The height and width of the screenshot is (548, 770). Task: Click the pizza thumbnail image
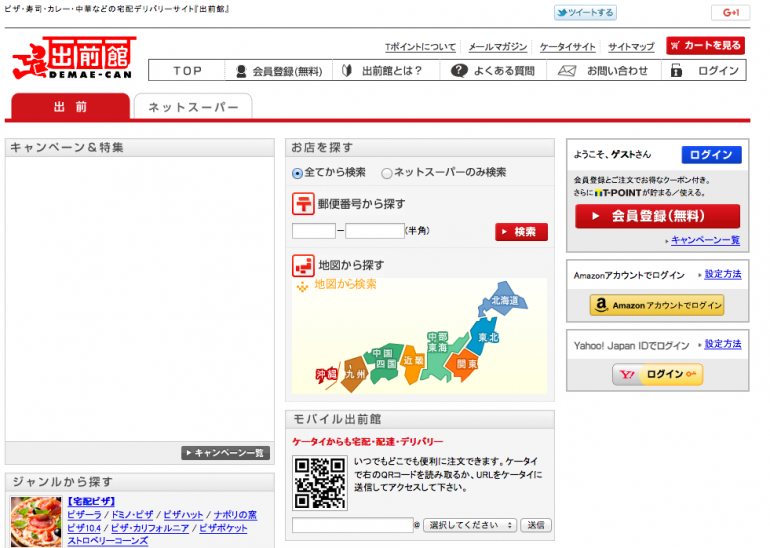click(36, 521)
